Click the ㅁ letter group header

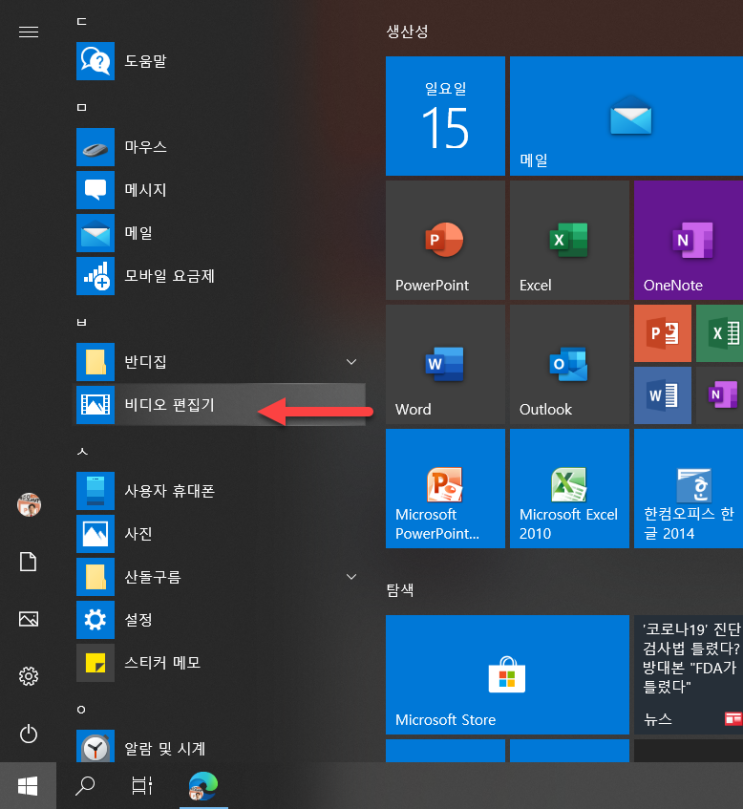click(82, 107)
